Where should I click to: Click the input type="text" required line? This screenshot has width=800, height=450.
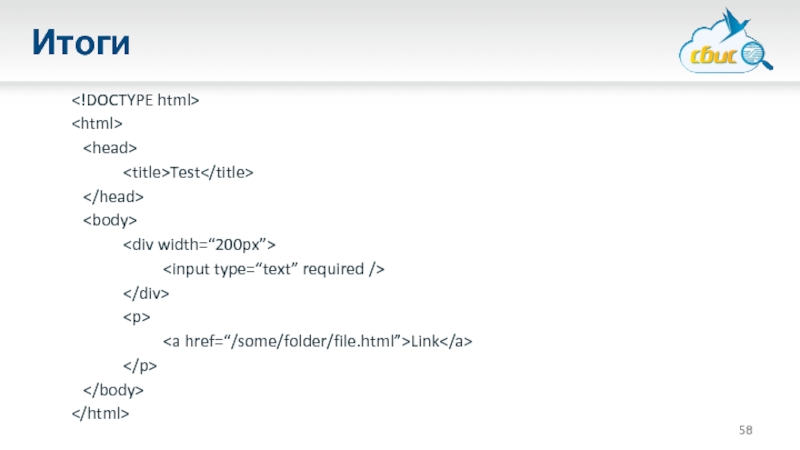(274, 268)
